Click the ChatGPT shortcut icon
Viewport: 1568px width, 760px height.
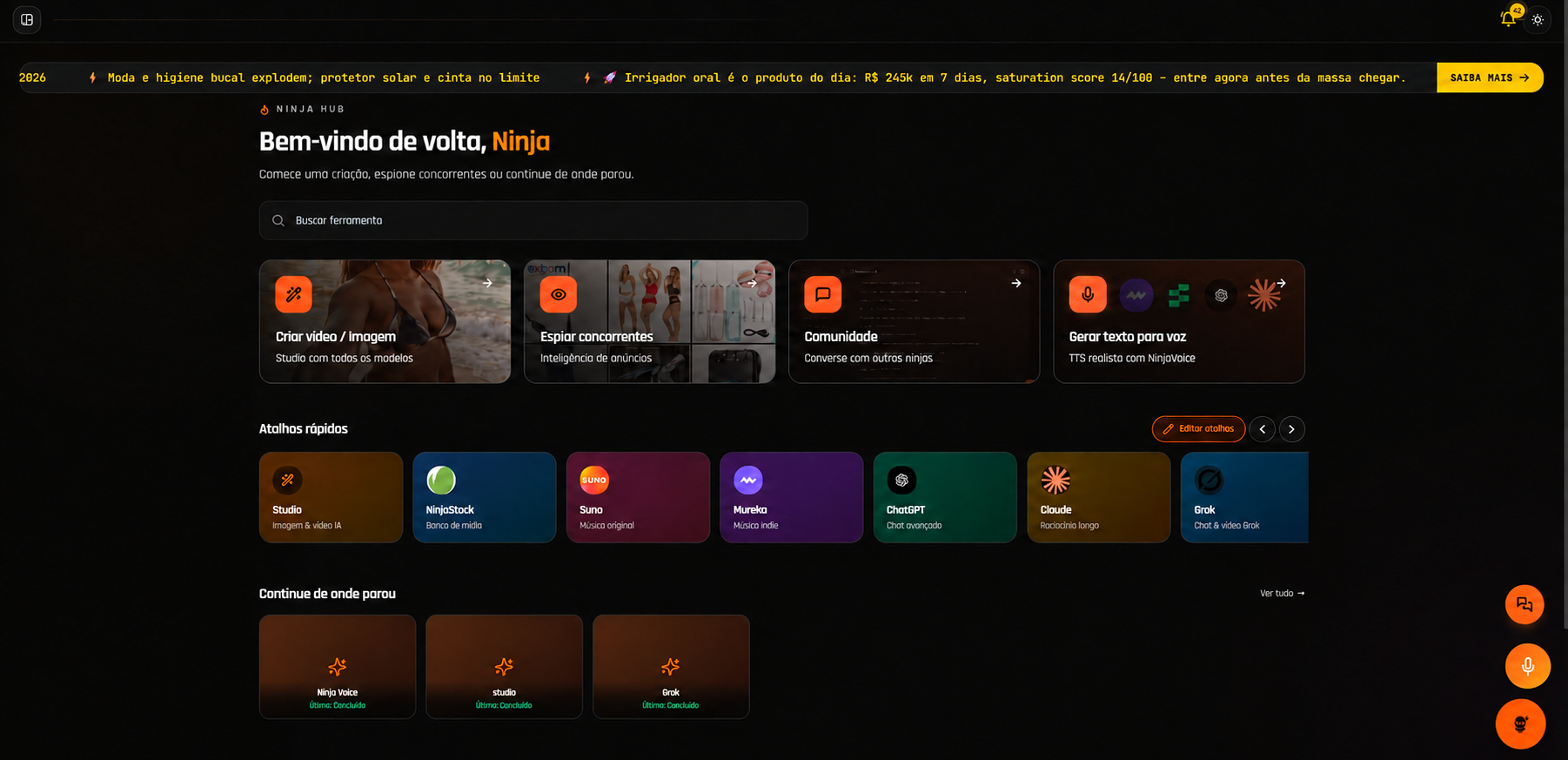(901, 480)
